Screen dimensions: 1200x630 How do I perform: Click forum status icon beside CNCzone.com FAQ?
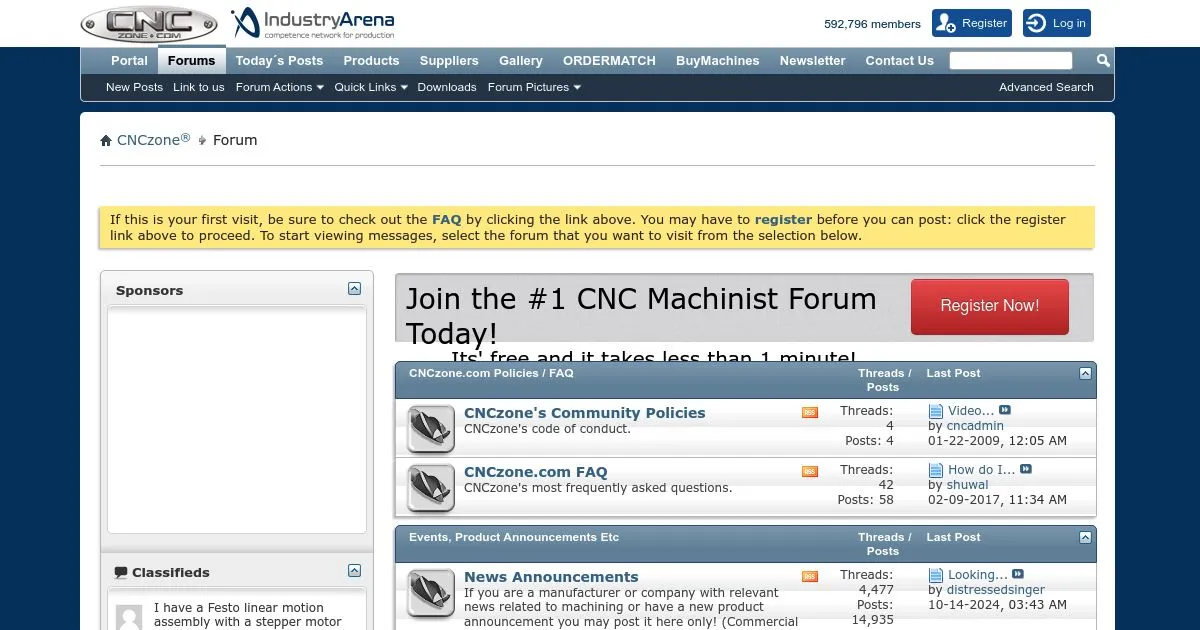pos(431,487)
